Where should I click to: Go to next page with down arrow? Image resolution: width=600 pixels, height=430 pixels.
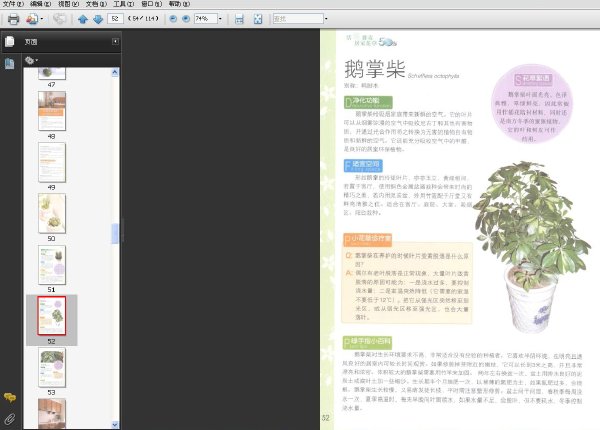point(98,19)
